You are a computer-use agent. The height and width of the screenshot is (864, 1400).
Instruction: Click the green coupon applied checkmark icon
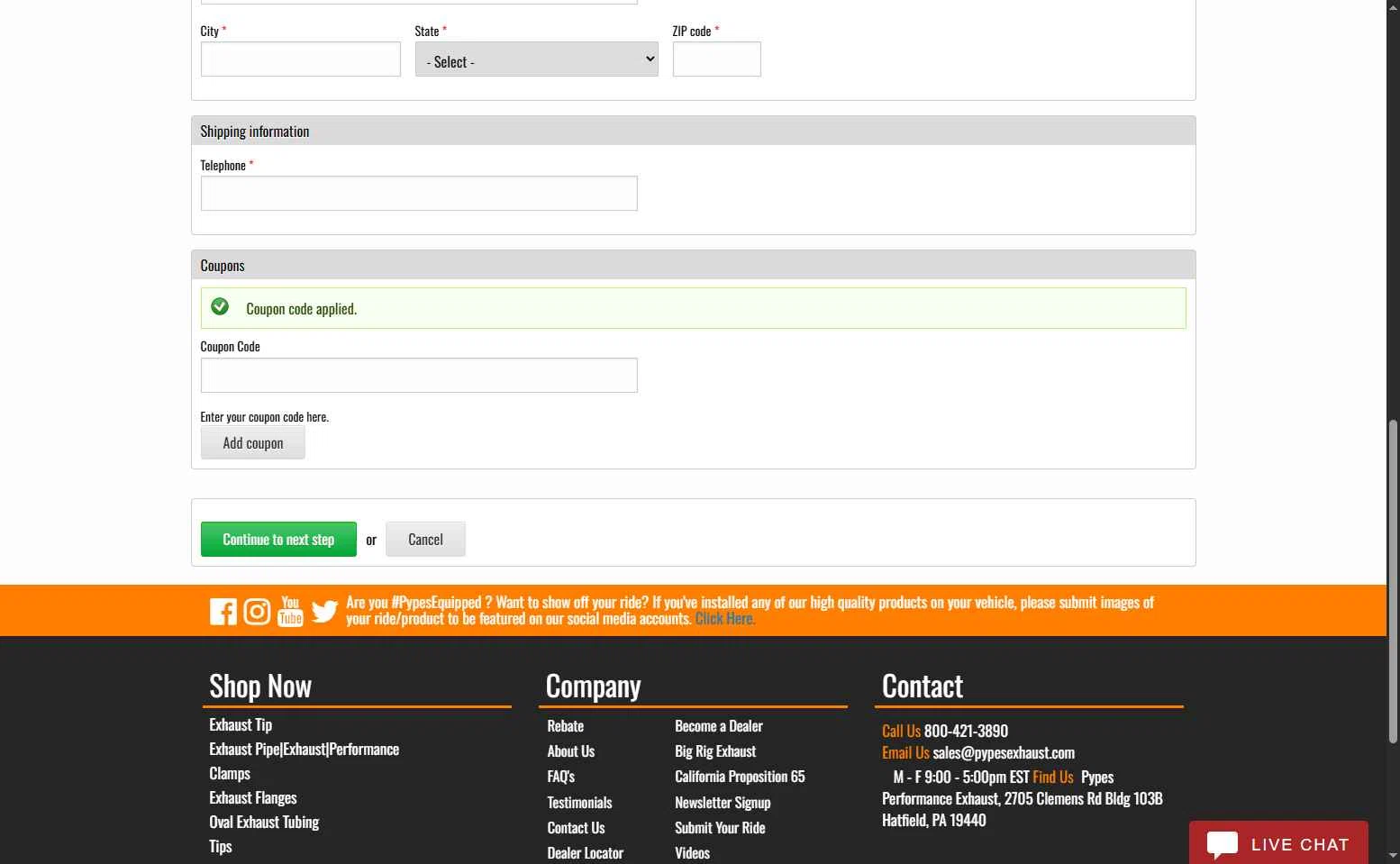click(220, 307)
